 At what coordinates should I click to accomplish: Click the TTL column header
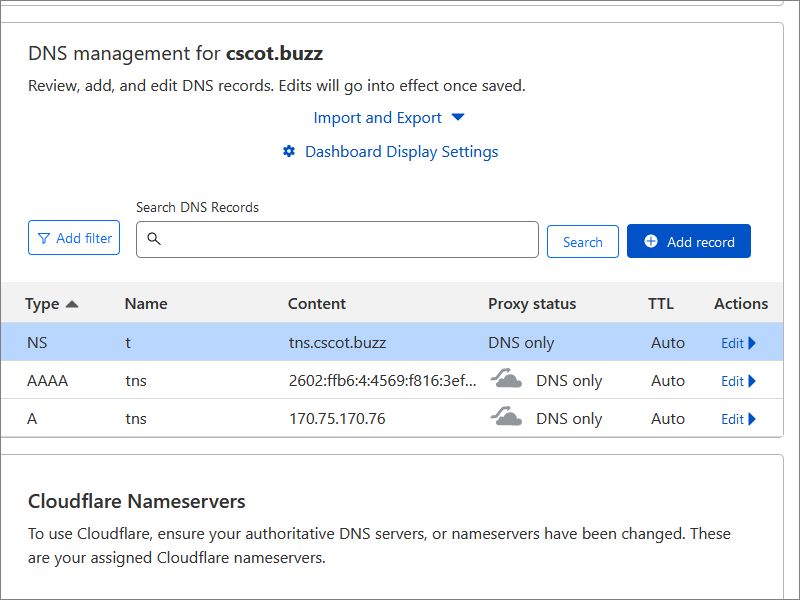[x=660, y=303]
